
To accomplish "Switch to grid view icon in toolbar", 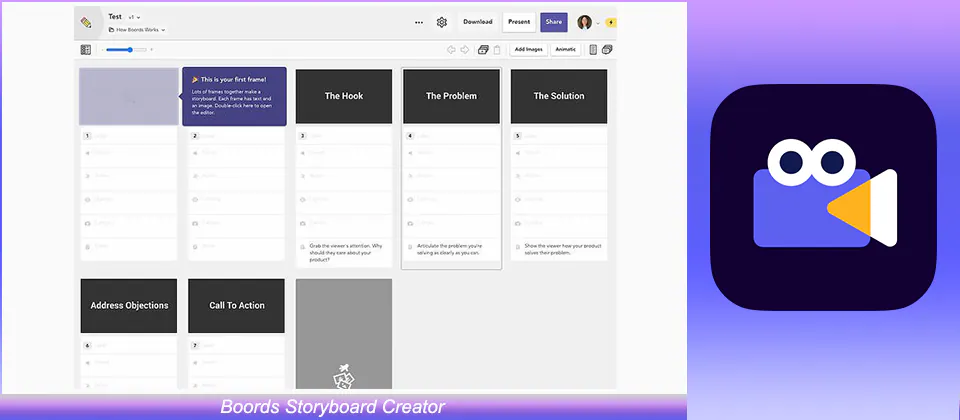I will point(86,50).
